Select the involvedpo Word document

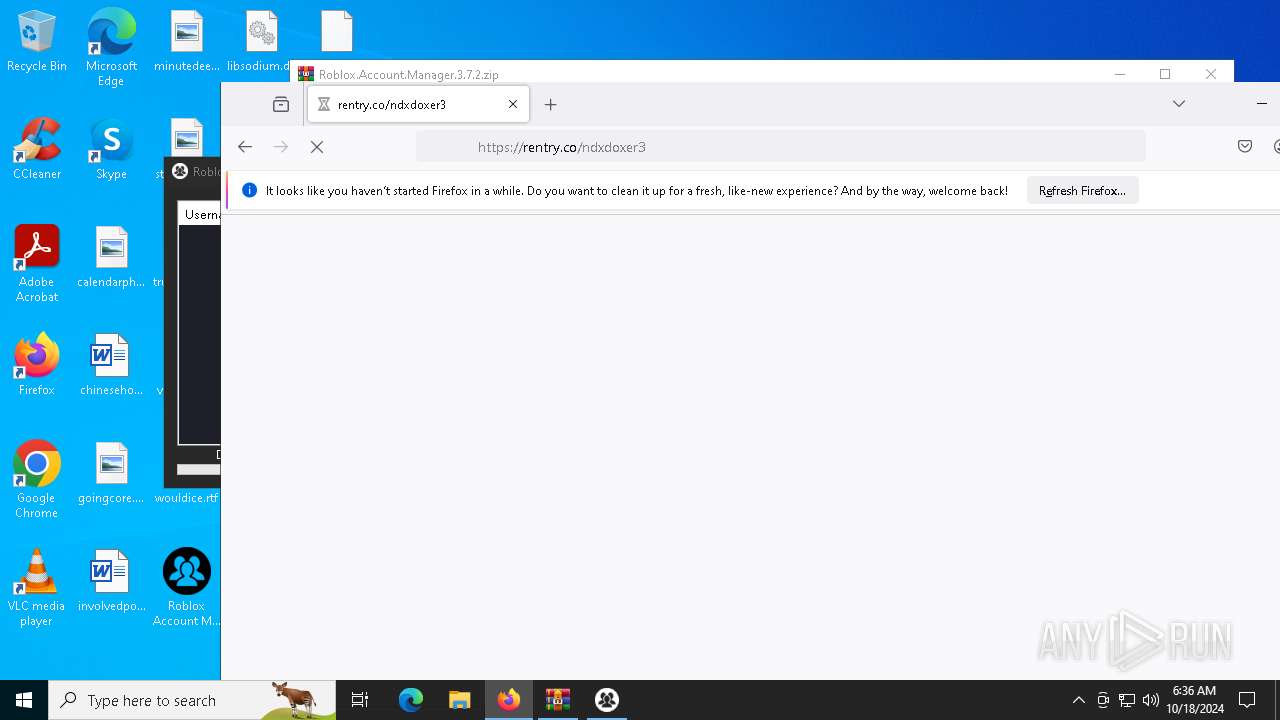111,581
